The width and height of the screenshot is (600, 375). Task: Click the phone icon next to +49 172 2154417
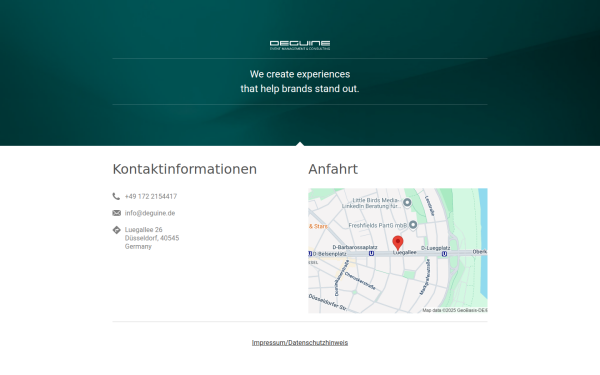pos(116,196)
